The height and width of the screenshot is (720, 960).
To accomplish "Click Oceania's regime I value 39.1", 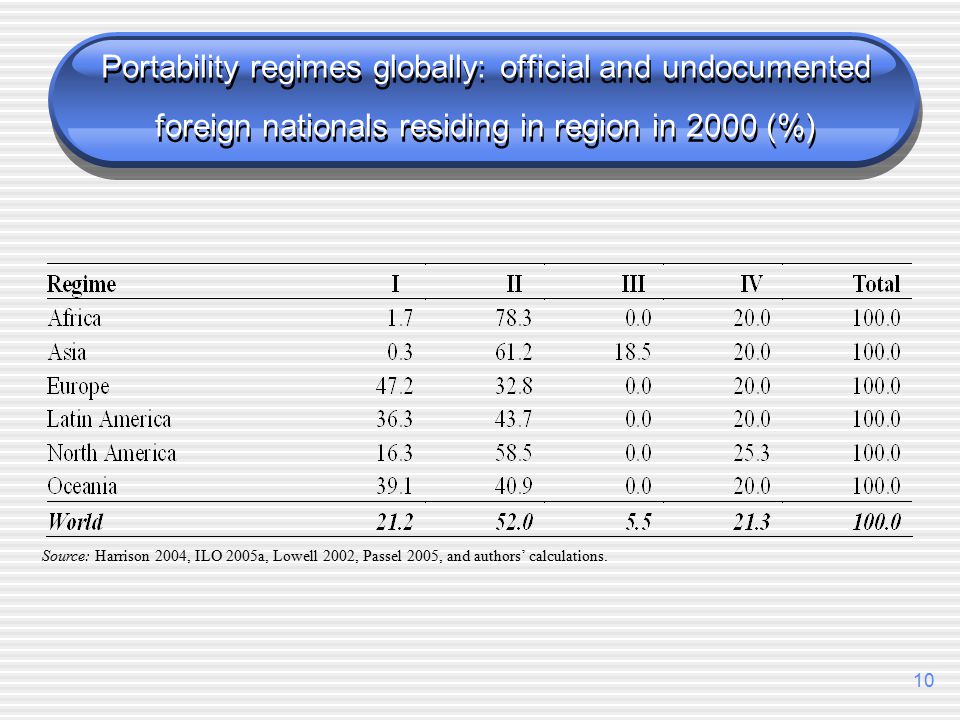I will pos(394,486).
